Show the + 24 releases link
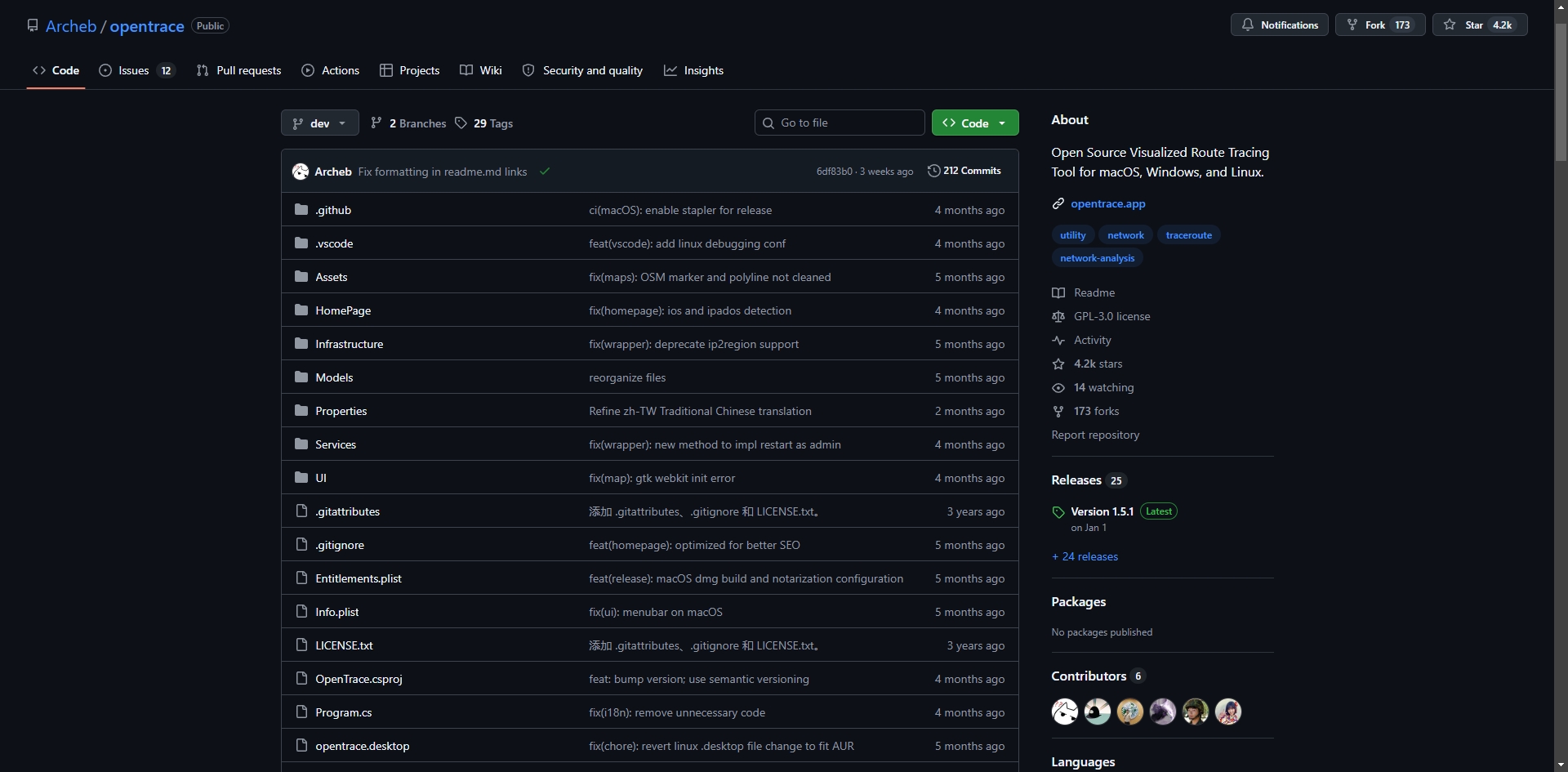The width and height of the screenshot is (1568, 772). pos(1085,556)
